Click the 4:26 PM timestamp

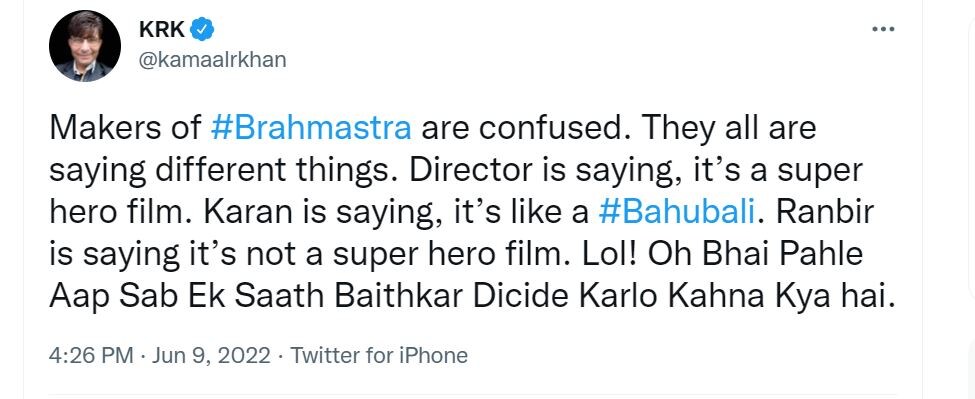point(91,356)
